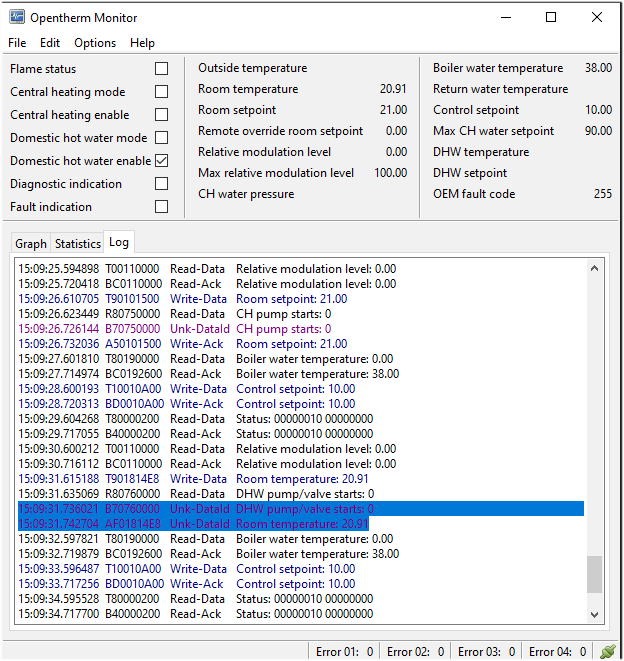Open the Options menu

click(x=95, y=43)
